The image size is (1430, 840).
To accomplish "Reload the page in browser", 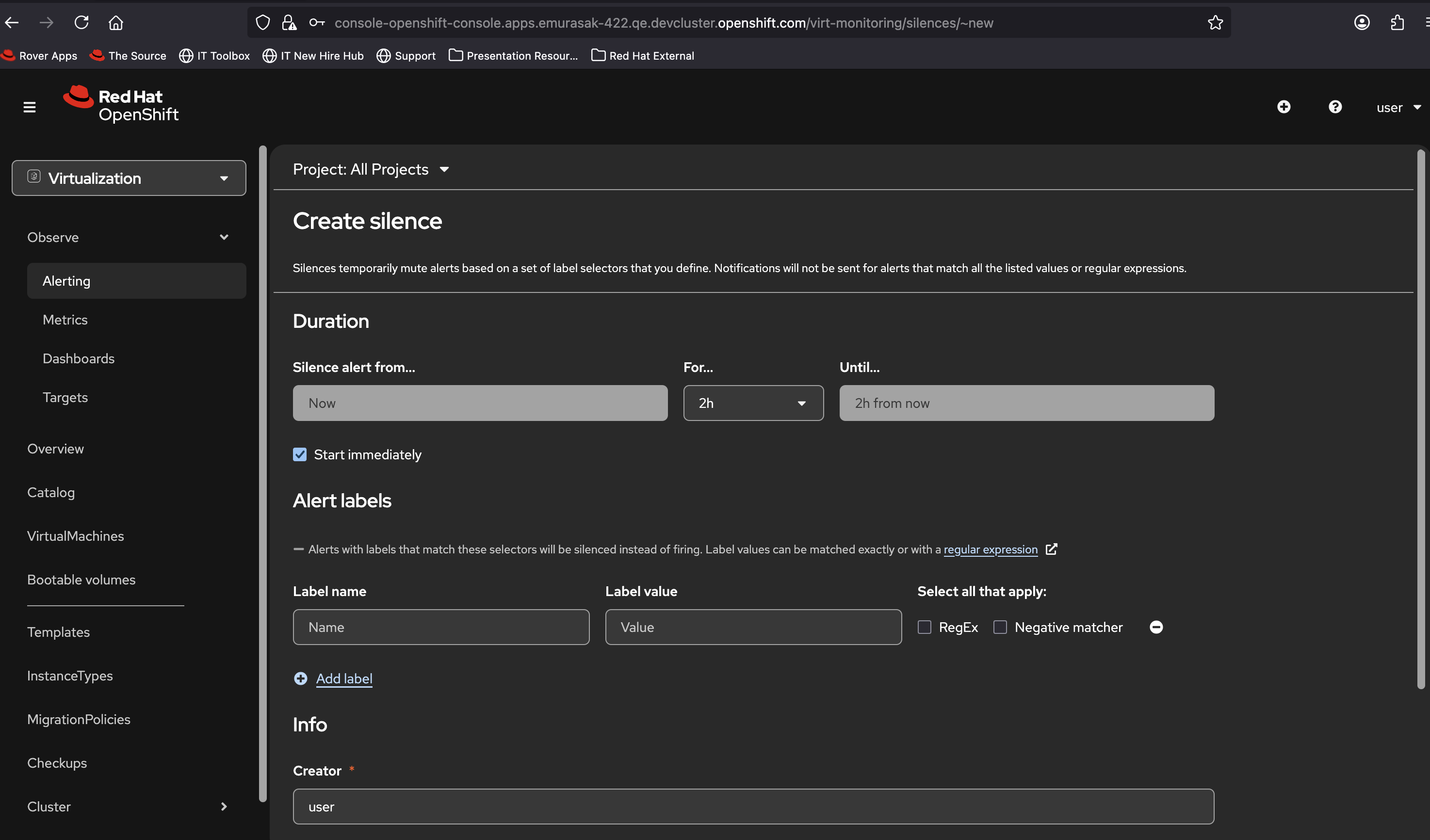I will click(x=81, y=23).
